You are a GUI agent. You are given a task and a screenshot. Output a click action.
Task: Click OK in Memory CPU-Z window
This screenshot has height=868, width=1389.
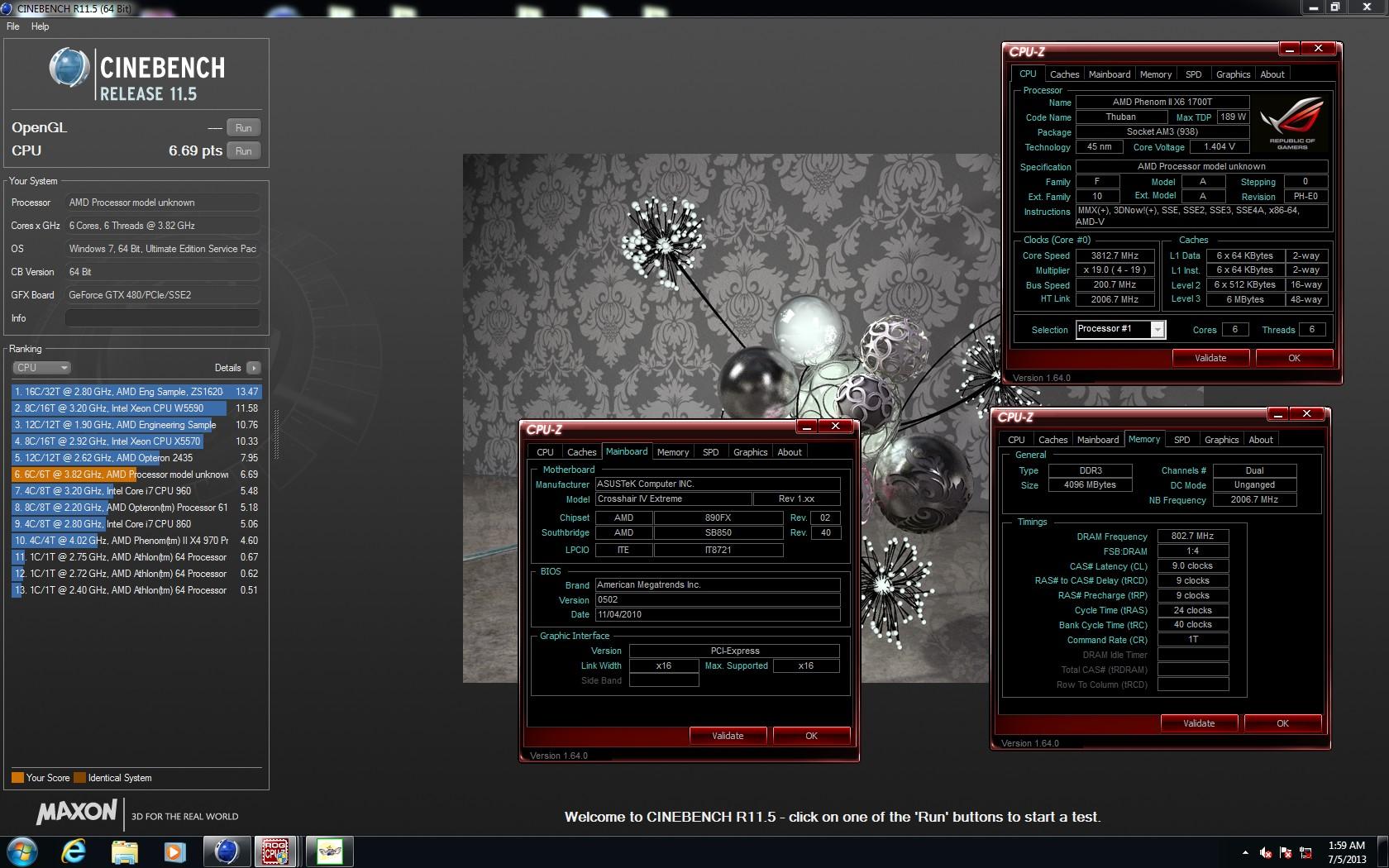pos(1282,723)
